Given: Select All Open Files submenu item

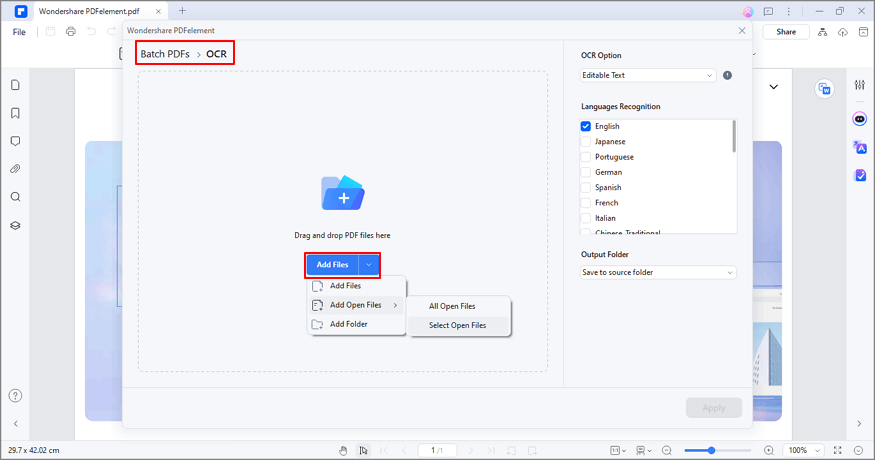Looking at the screenshot, I should tap(459, 306).
